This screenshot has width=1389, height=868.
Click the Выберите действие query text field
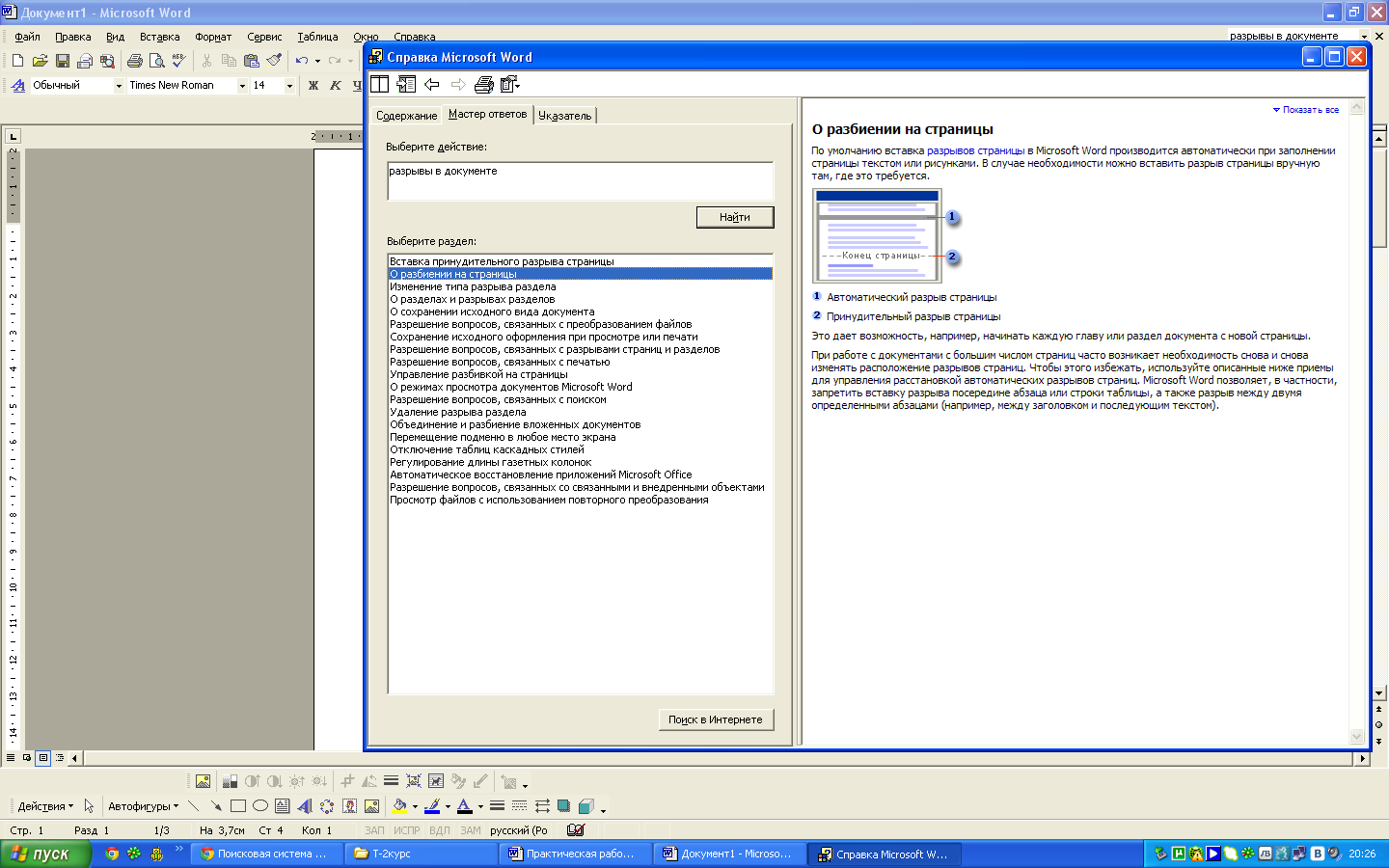(581, 181)
